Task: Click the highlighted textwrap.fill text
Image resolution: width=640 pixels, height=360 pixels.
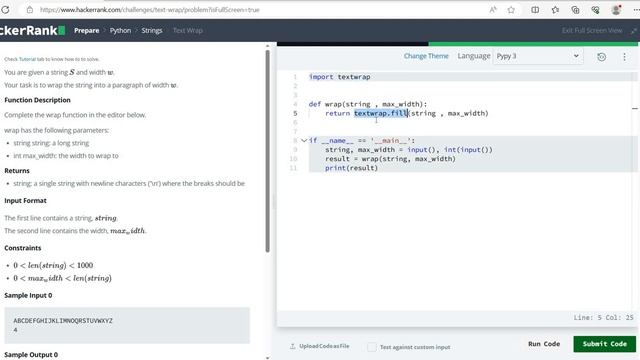Action: click(381, 113)
